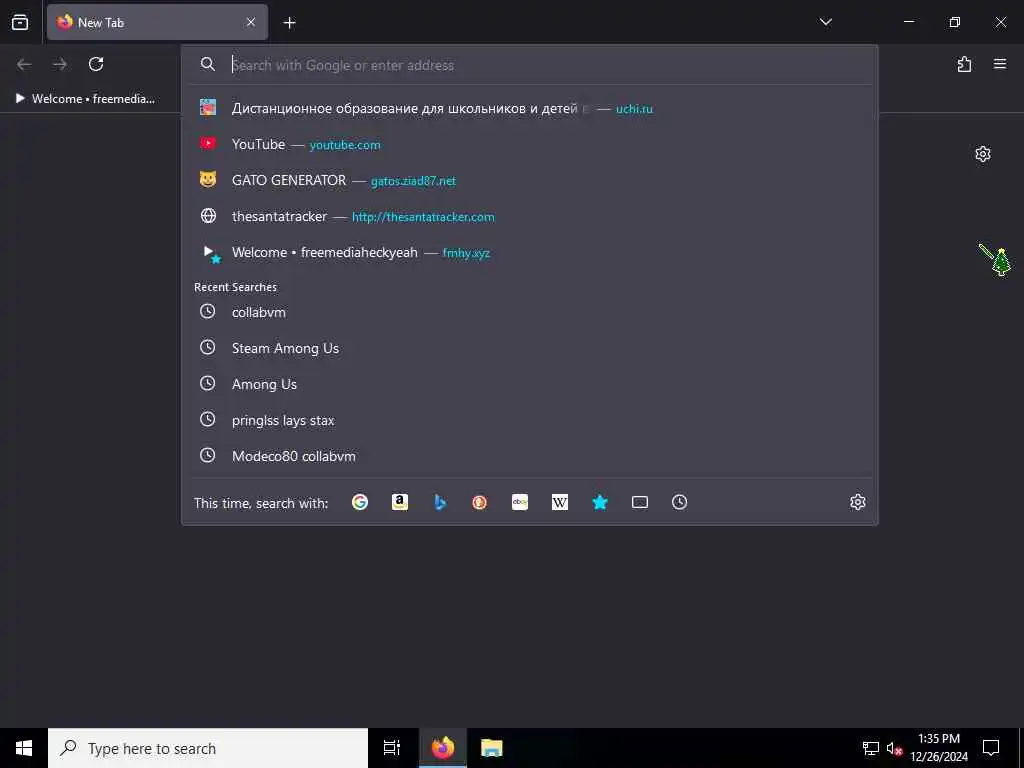
Task: Search this time with DuckDuckGo
Action: 479,502
